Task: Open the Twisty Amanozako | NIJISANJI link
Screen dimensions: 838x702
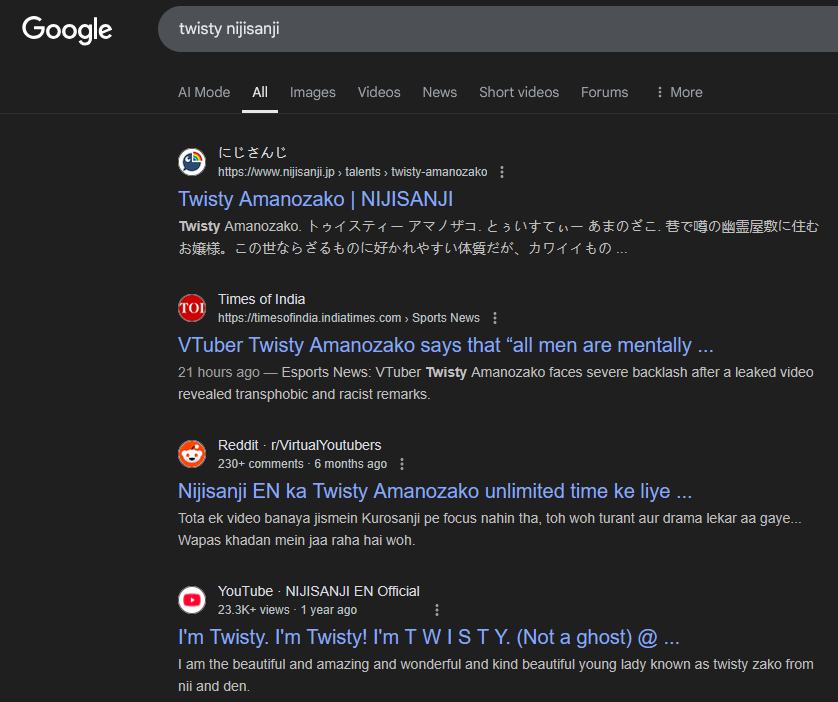Action: [x=315, y=199]
